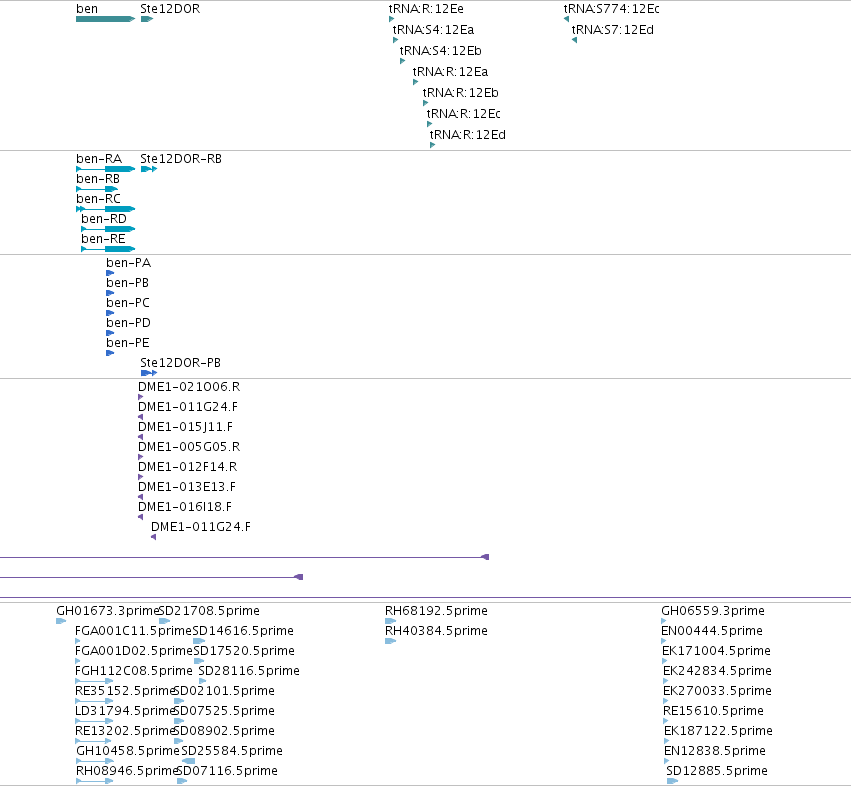Click the RH40384.5prime EST
851x786 pixels.
(390, 641)
